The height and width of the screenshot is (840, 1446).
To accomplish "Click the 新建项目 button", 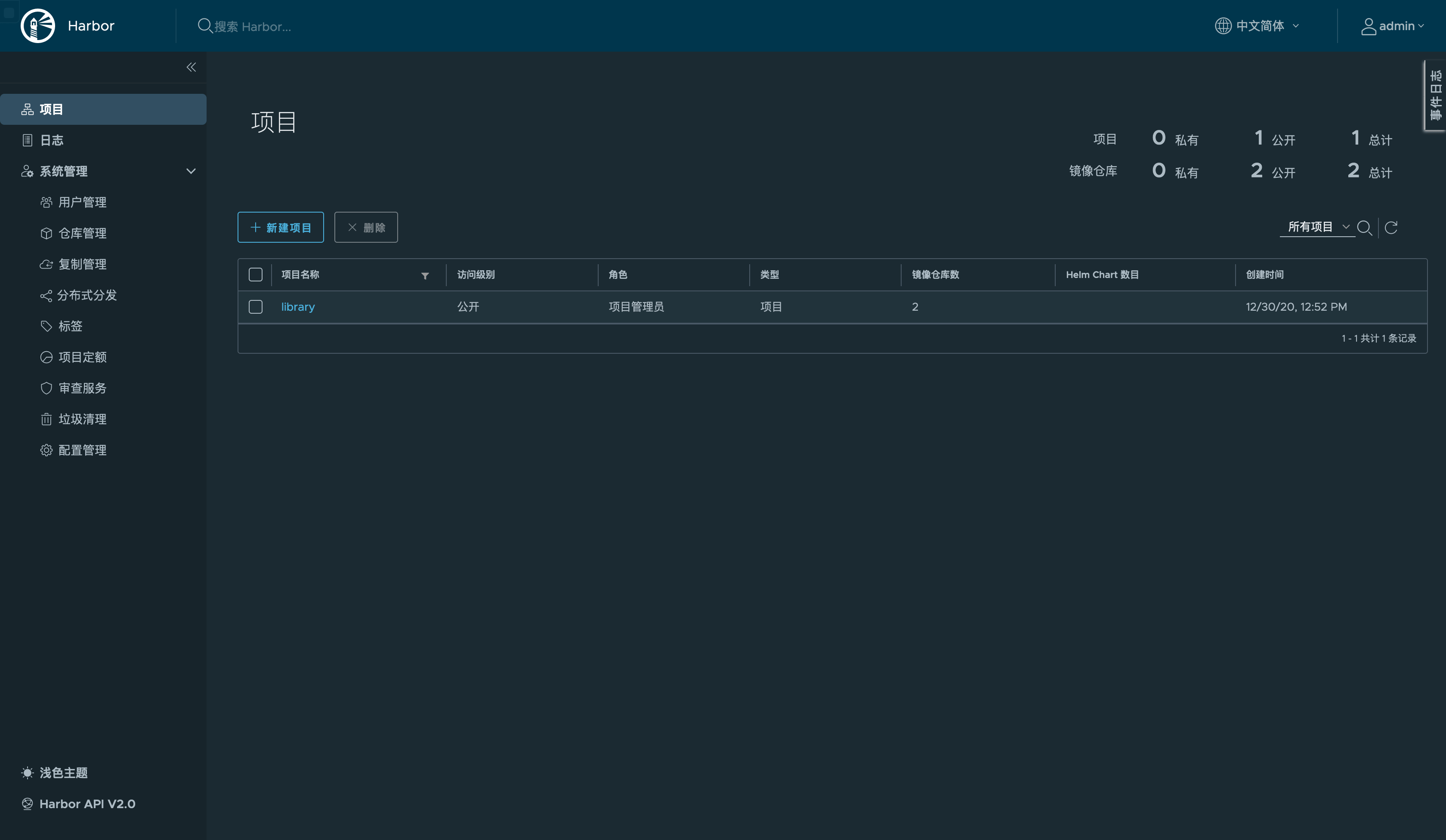I will pos(281,228).
